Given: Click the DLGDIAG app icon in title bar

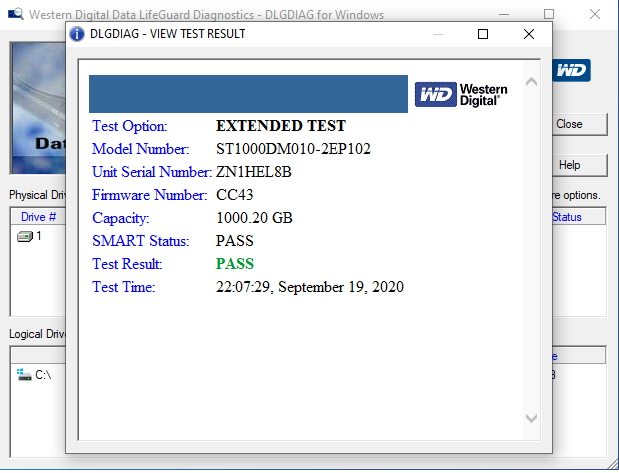Looking at the screenshot, I should tap(15, 14).
